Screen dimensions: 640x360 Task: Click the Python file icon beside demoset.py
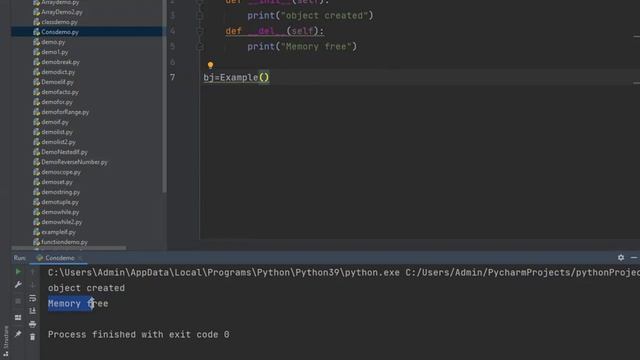click(x=36, y=182)
